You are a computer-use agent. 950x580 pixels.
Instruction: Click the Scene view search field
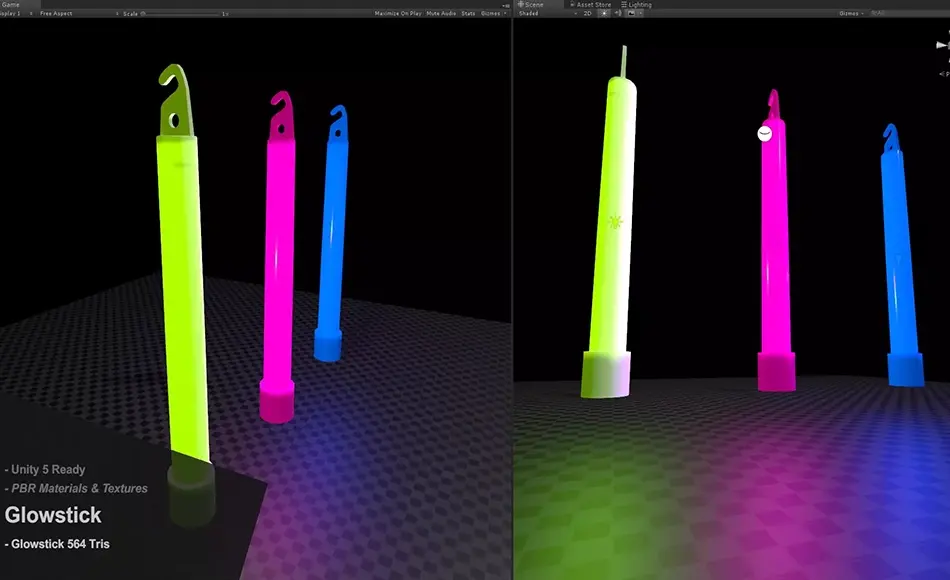[x=908, y=13]
